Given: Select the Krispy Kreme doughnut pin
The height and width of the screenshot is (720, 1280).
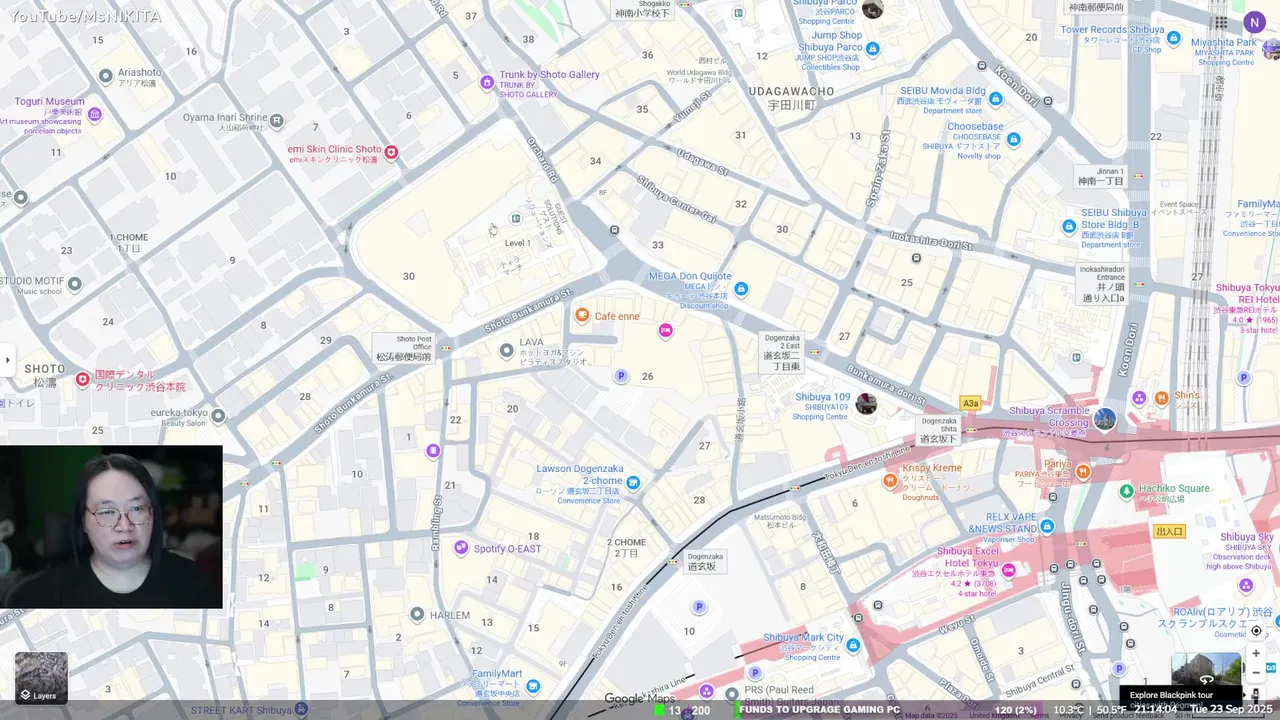Looking at the screenshot, I should (889, 481).
